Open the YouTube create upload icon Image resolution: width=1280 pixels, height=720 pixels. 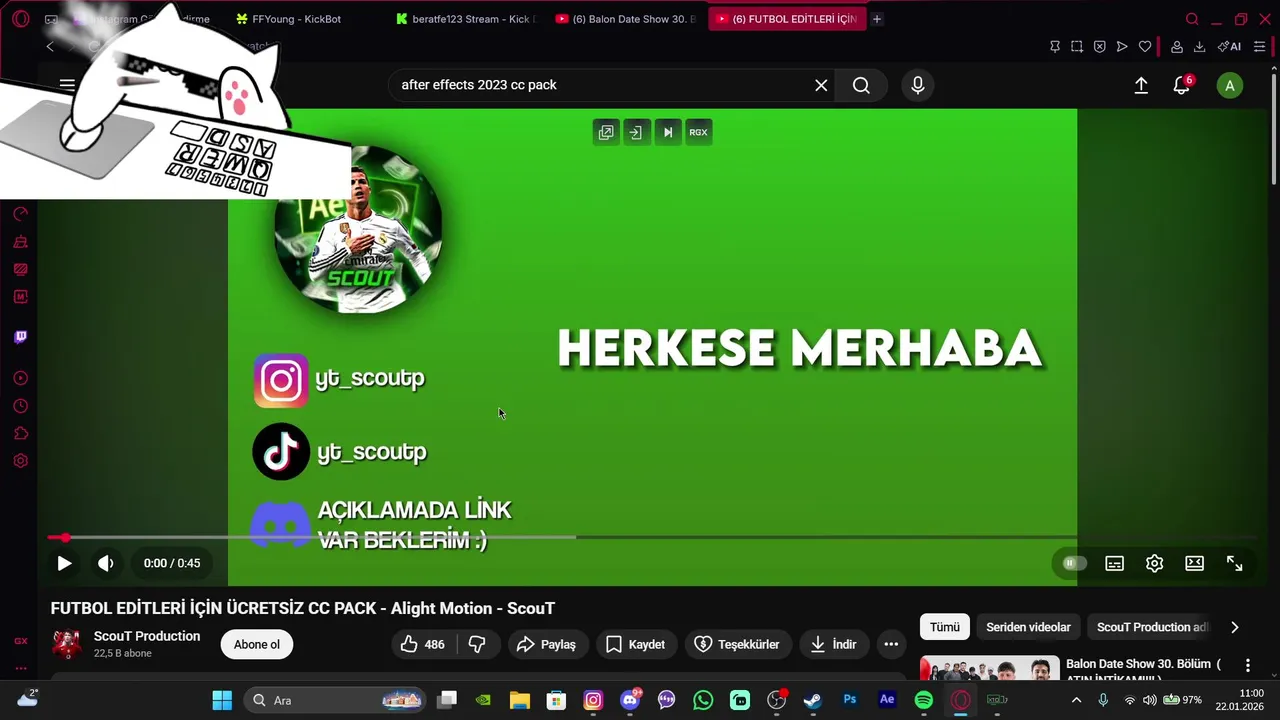point(1141,86)
